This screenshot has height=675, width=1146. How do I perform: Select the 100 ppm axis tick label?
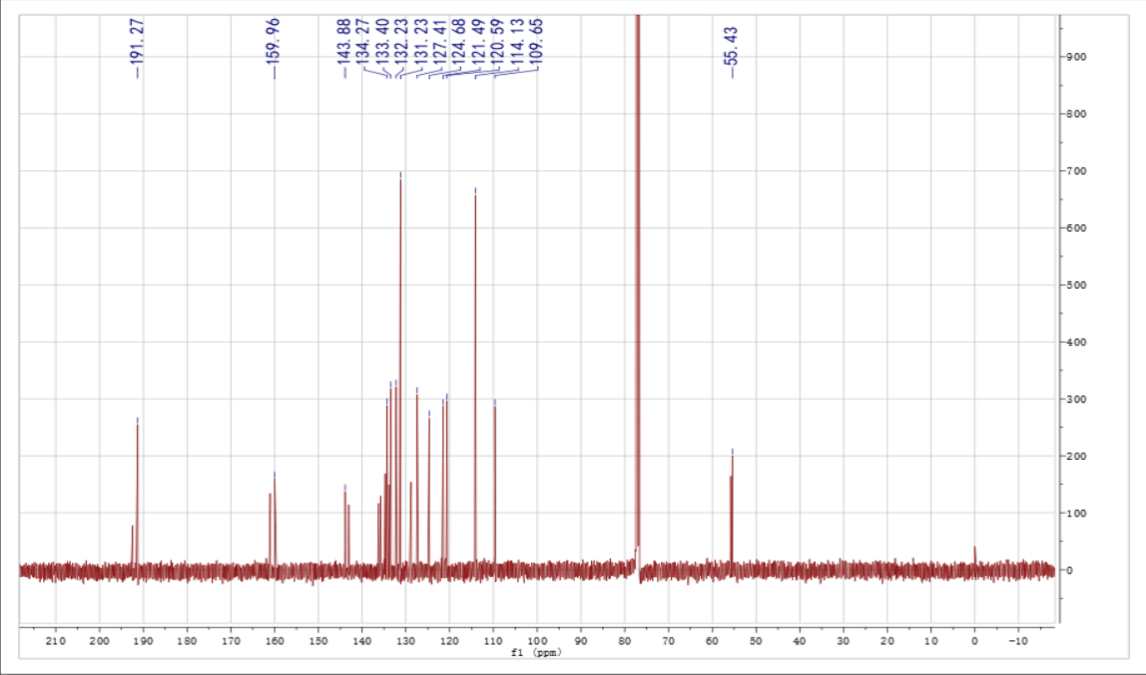[x=537, y=640]
